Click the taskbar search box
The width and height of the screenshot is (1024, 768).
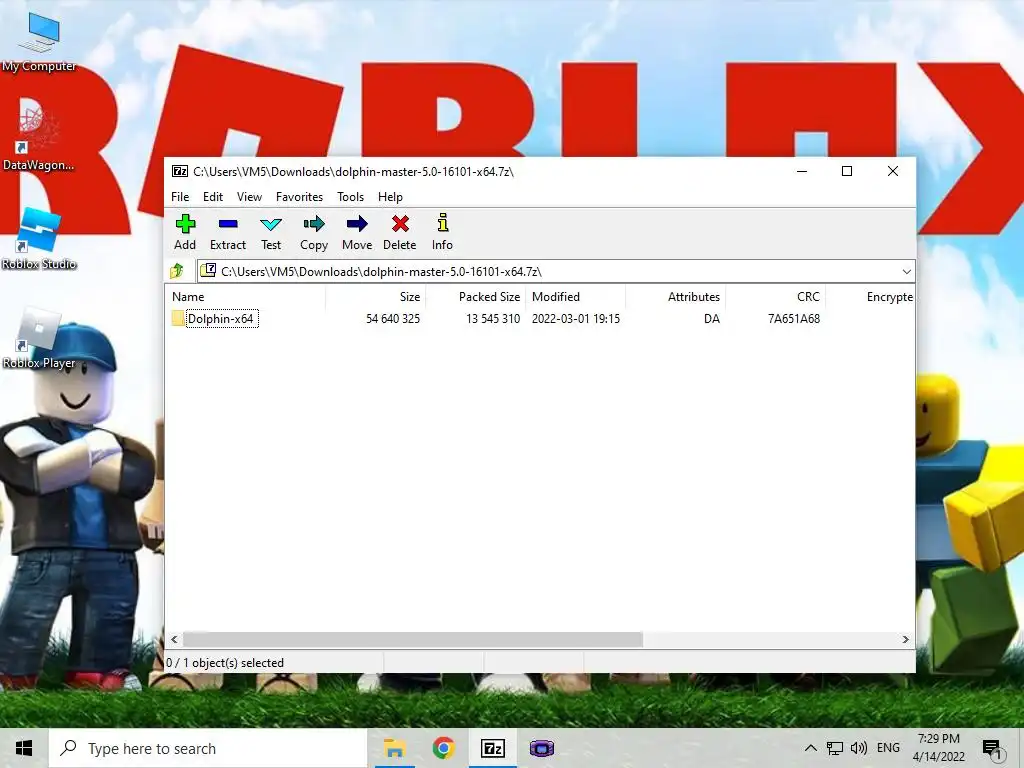tap(208, 748)
